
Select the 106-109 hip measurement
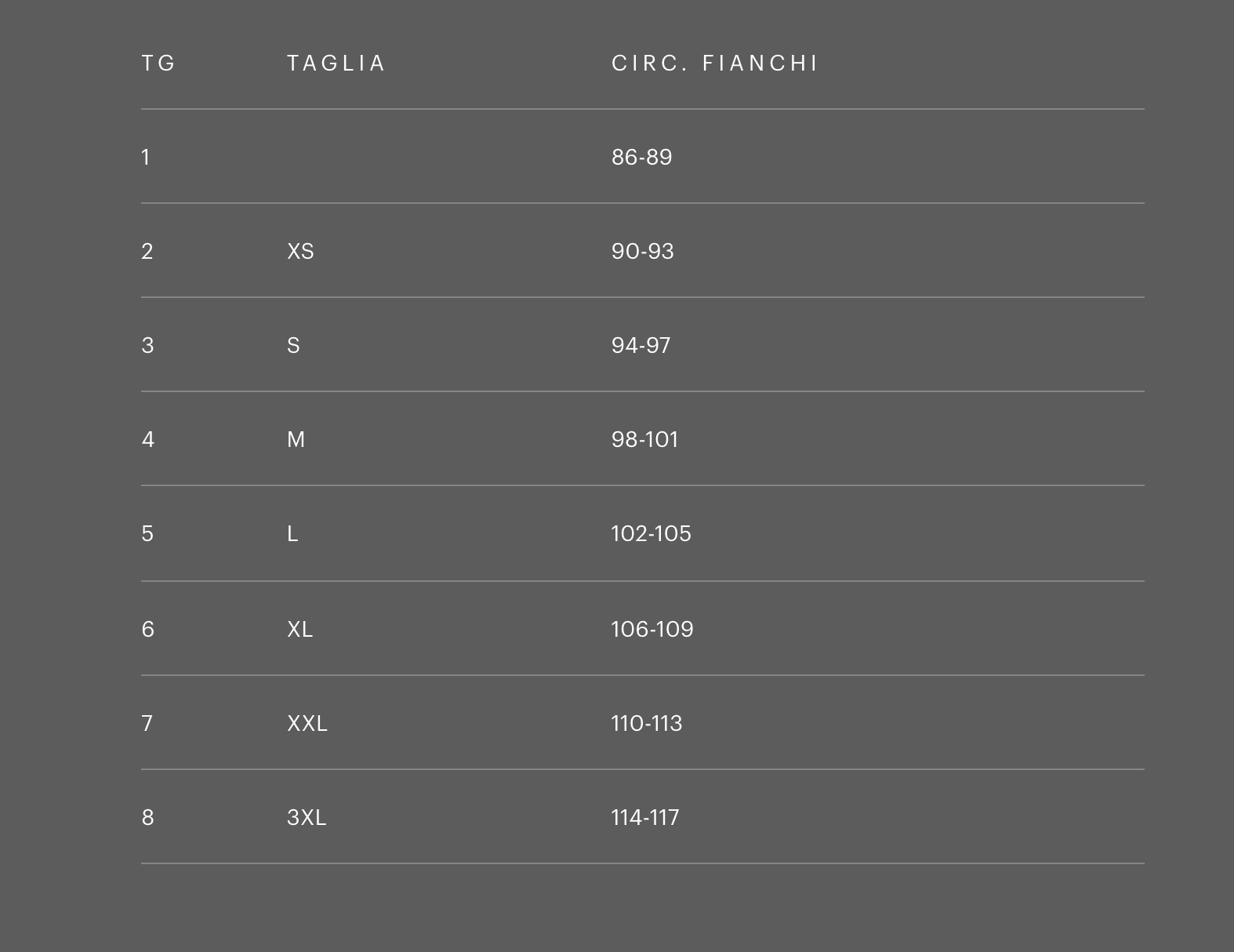[x=651, y=629]
